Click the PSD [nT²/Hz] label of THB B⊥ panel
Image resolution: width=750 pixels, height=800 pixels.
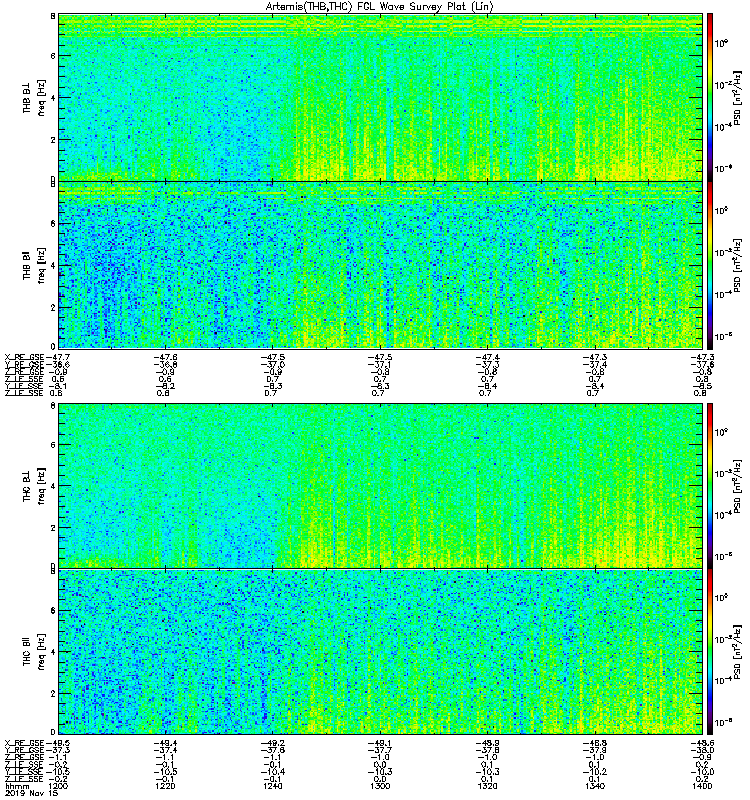coord(737,97)
